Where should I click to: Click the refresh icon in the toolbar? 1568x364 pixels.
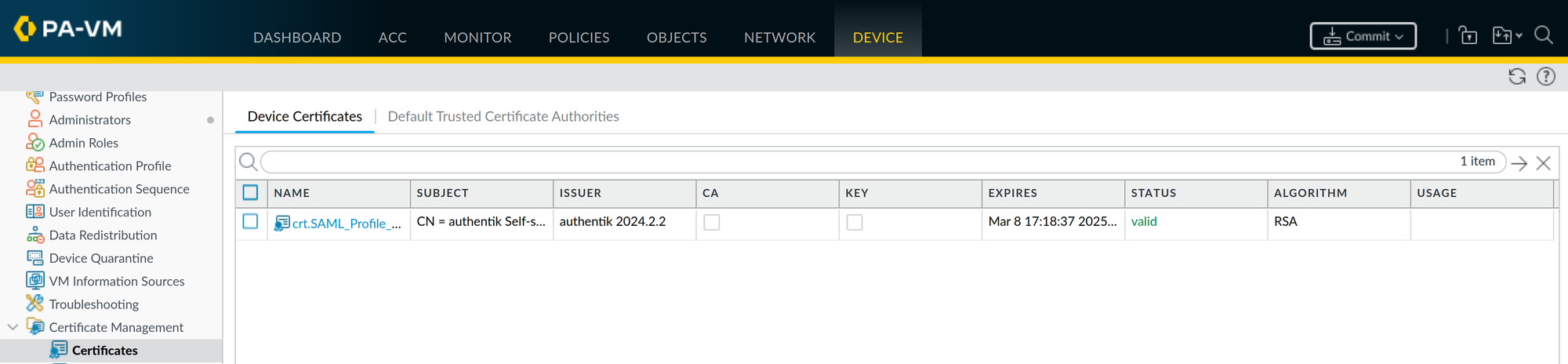click(1517, 76)
